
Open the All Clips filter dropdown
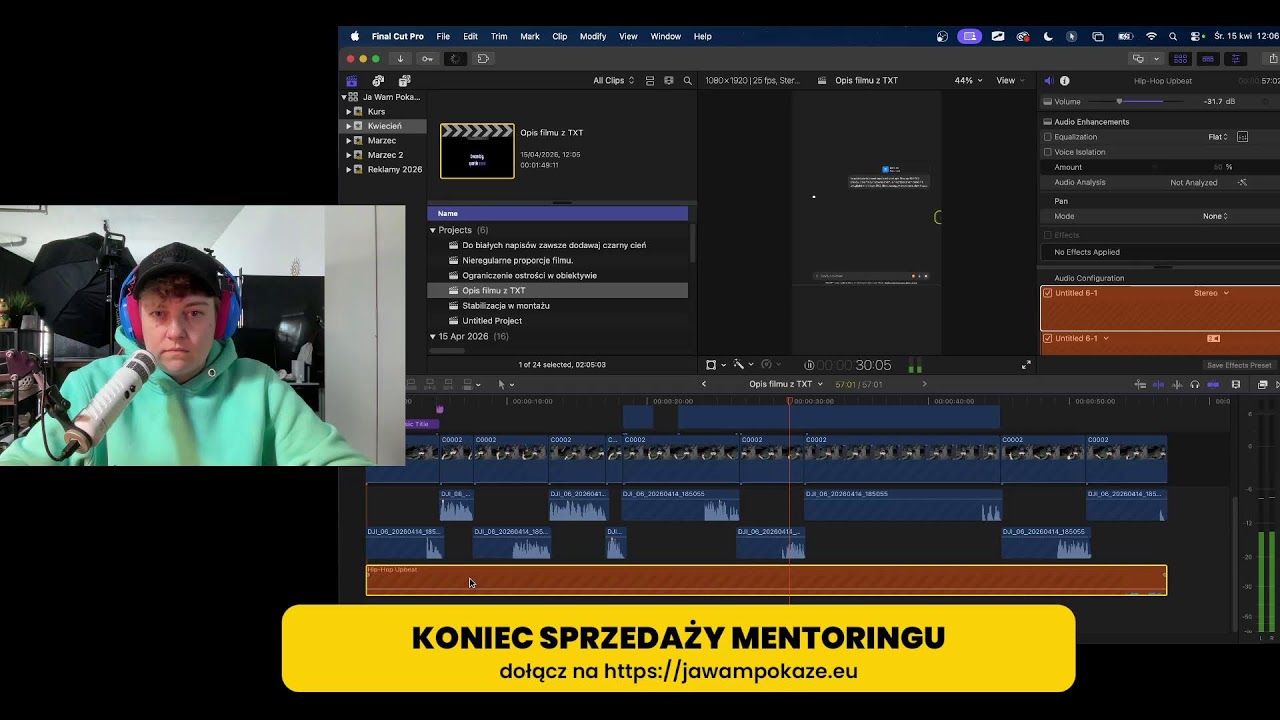point(613,81)
